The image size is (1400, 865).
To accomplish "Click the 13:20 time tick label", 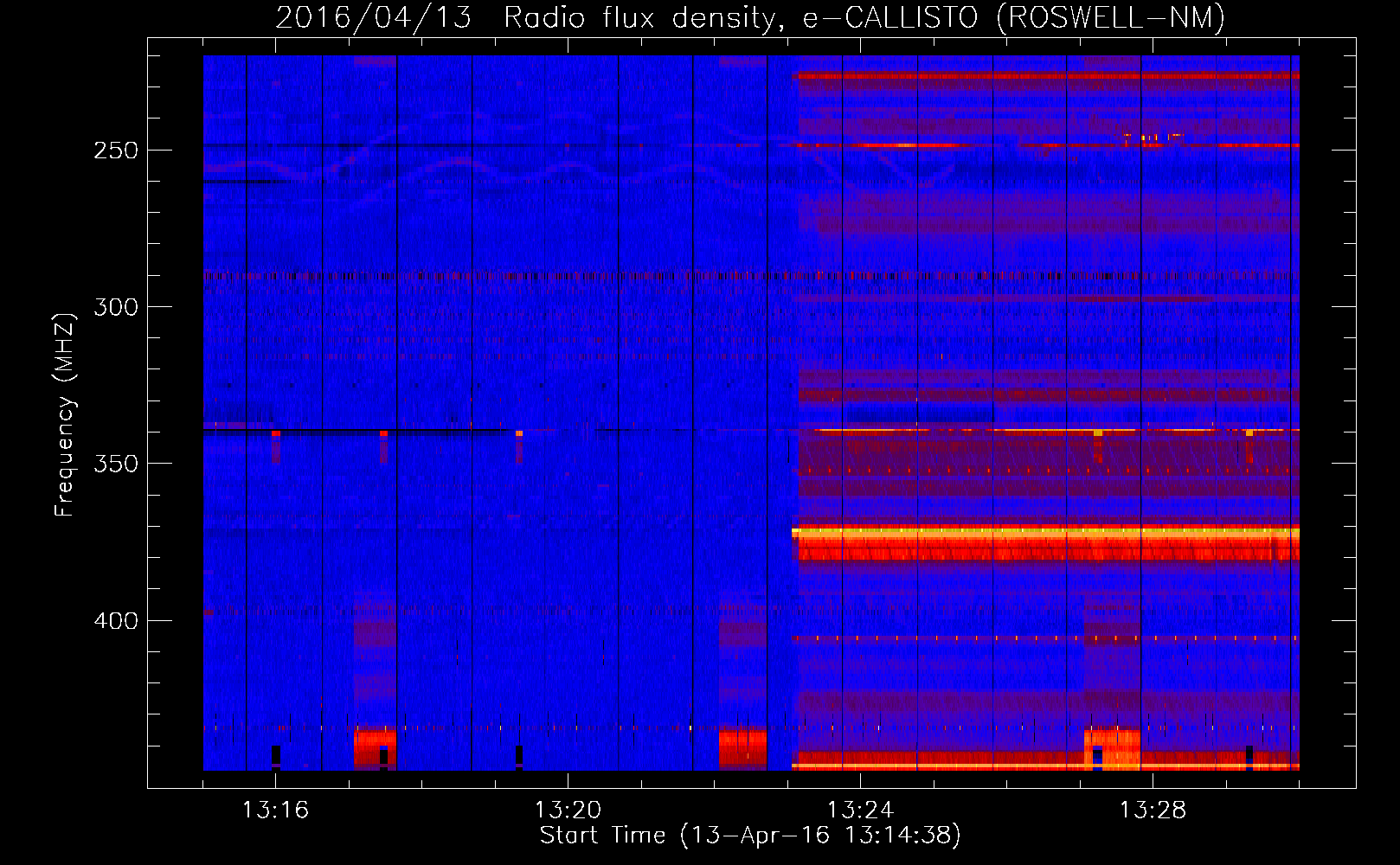I will pyautogui.click(x=568, y=810).
